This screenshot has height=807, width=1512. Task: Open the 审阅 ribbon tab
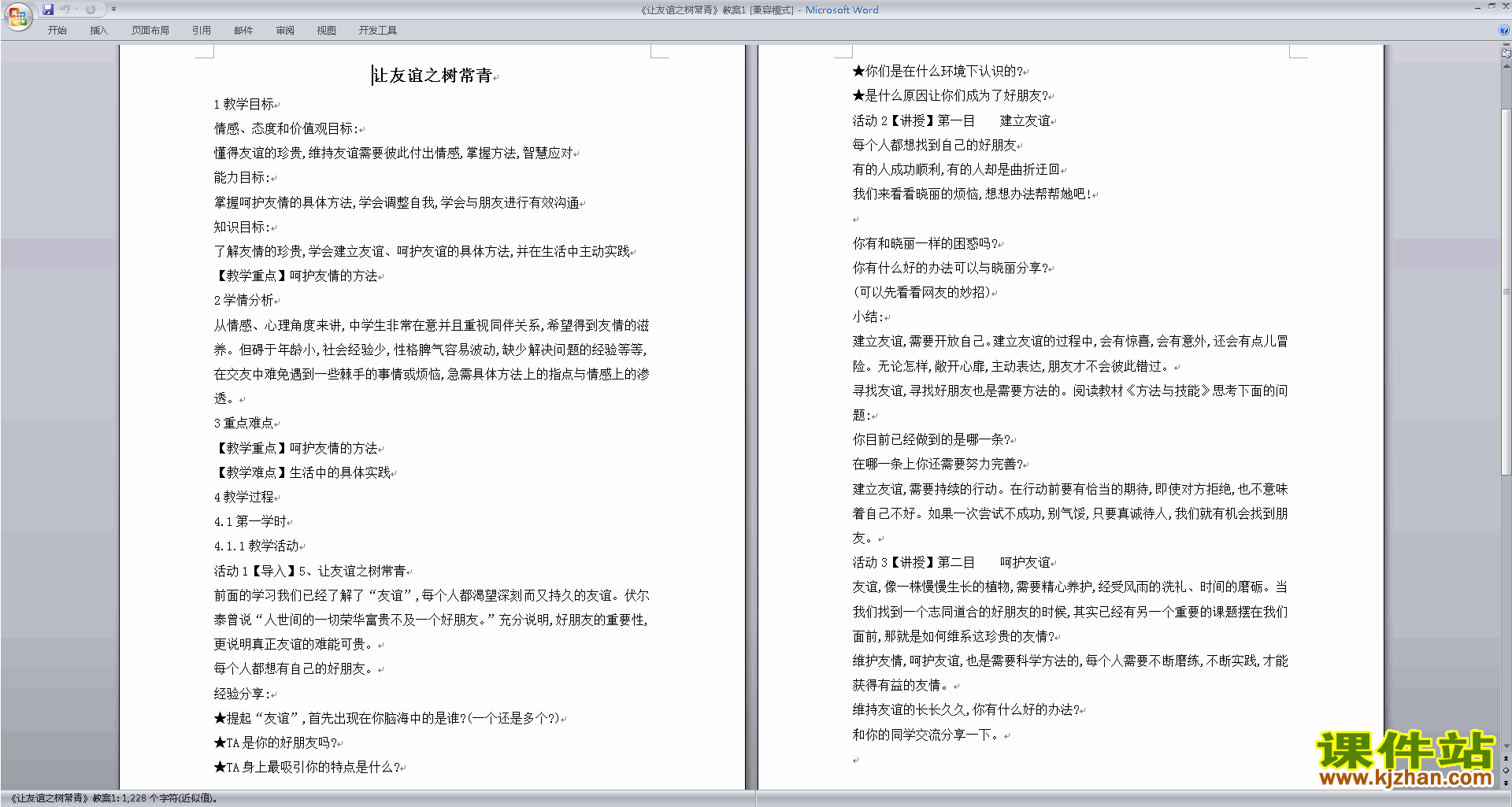pyautogui.click(x=285, y=31)
